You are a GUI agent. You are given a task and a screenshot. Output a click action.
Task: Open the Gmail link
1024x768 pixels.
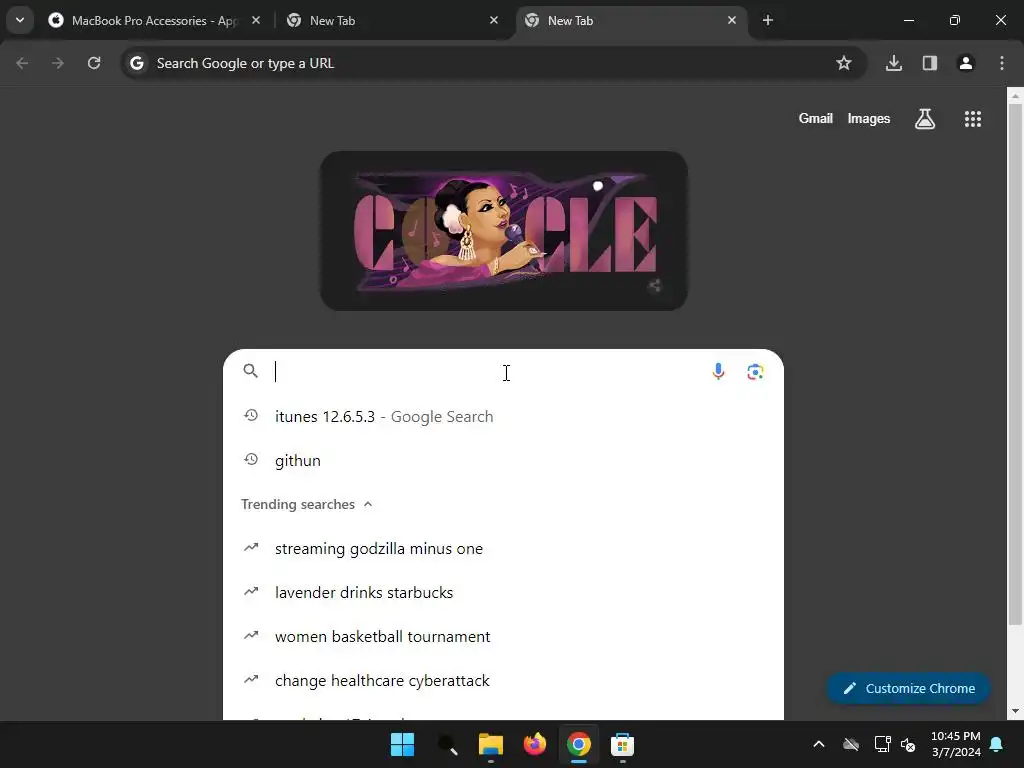(x=816, y=118)
